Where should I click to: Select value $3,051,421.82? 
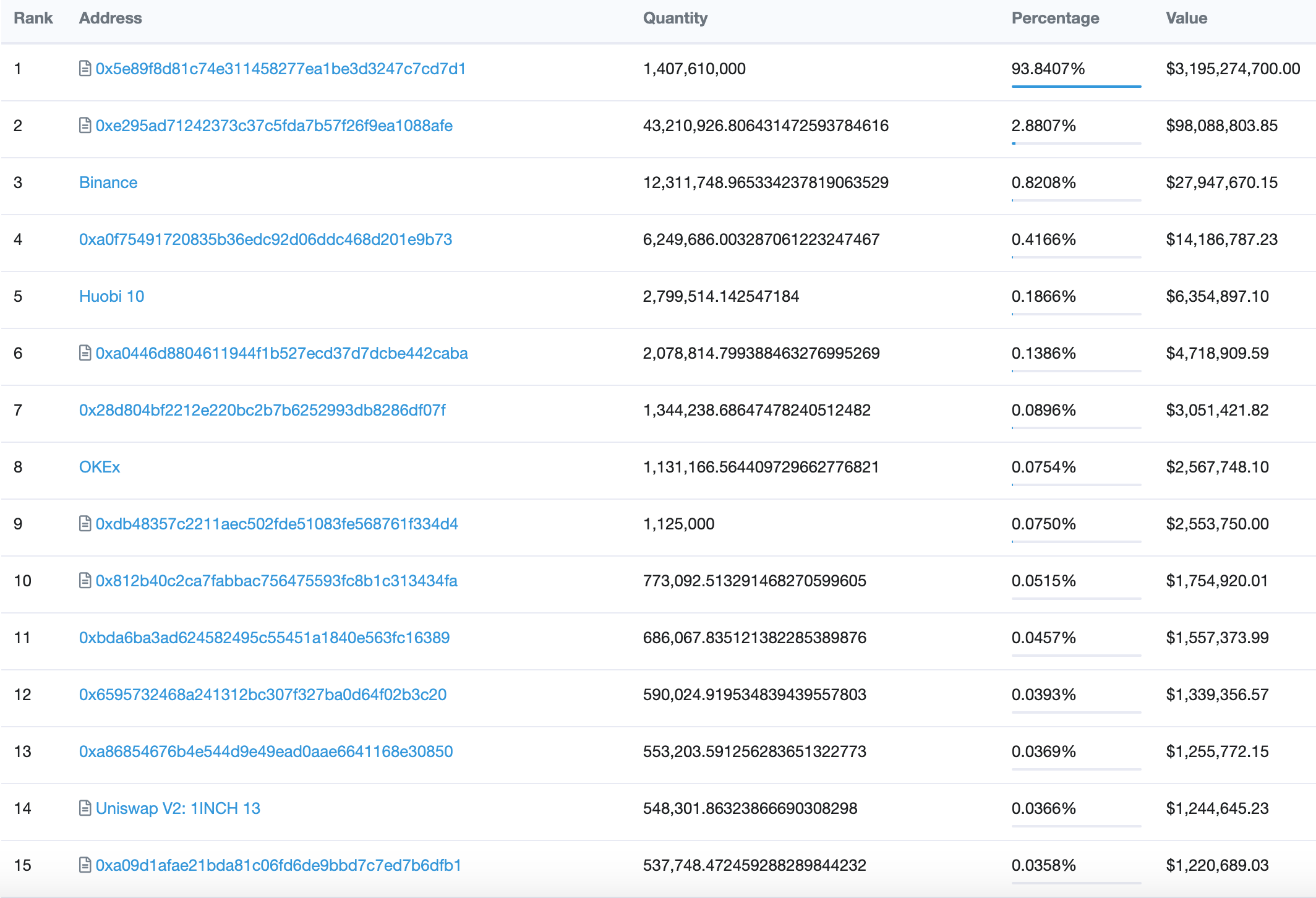pos(1218,410)
